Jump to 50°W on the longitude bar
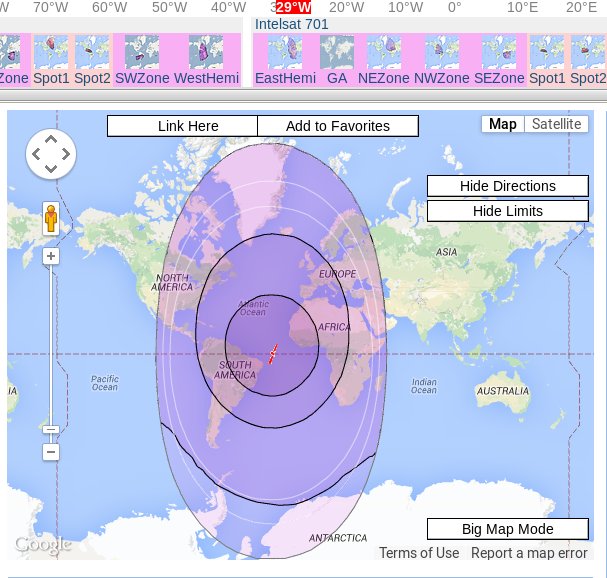607x578 pixels. (169, 7)
